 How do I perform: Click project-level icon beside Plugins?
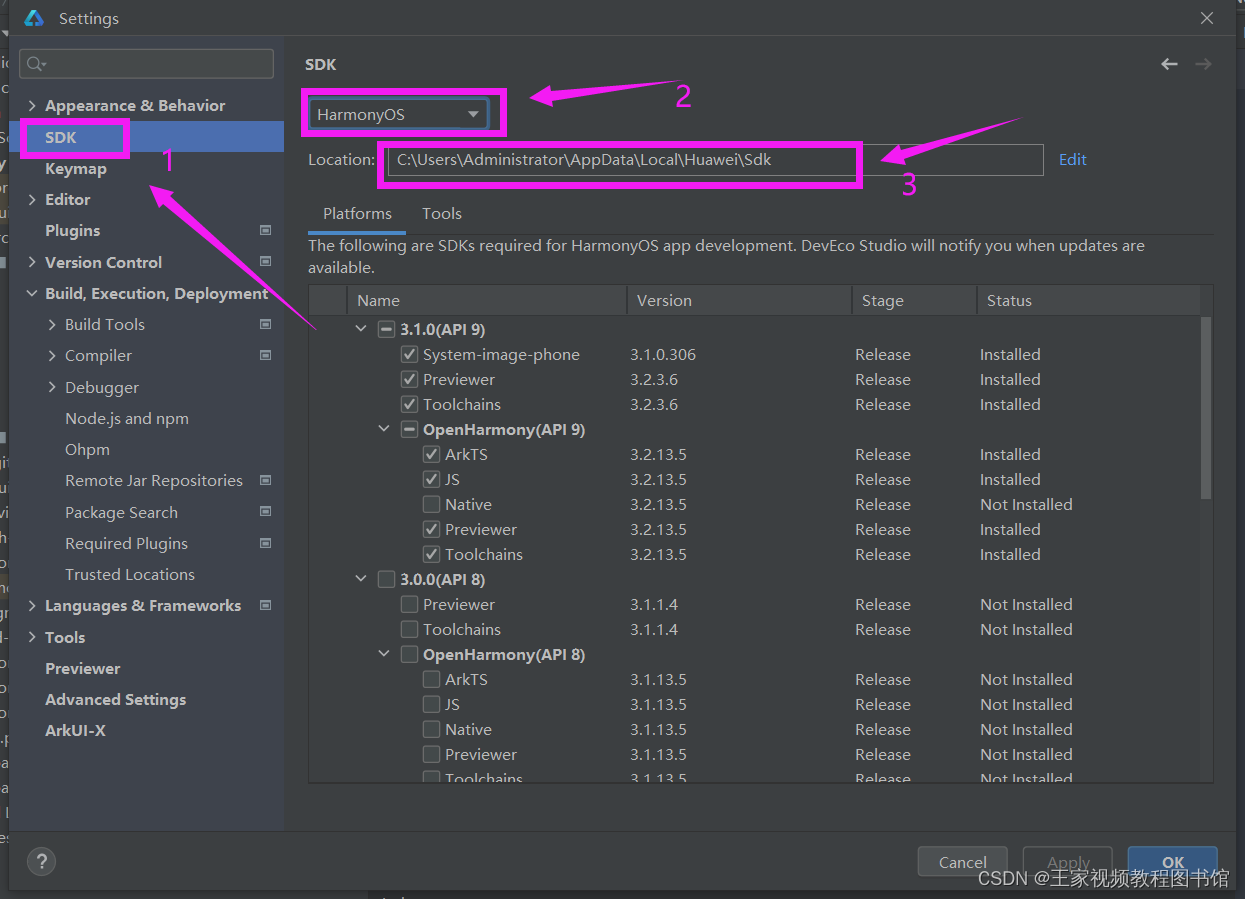click(266, 230)
